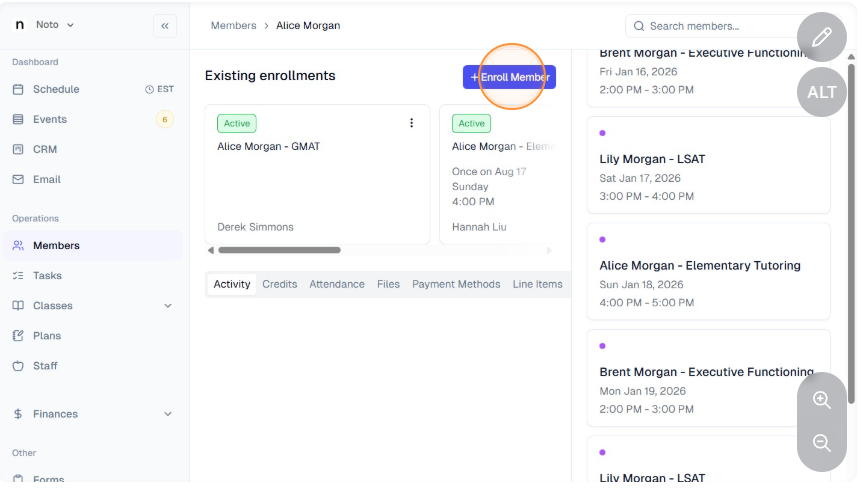Viewport: 862px width, 491px height.
Task: Go to Members breadcrumb link
Action: click(x=234, y=26)
